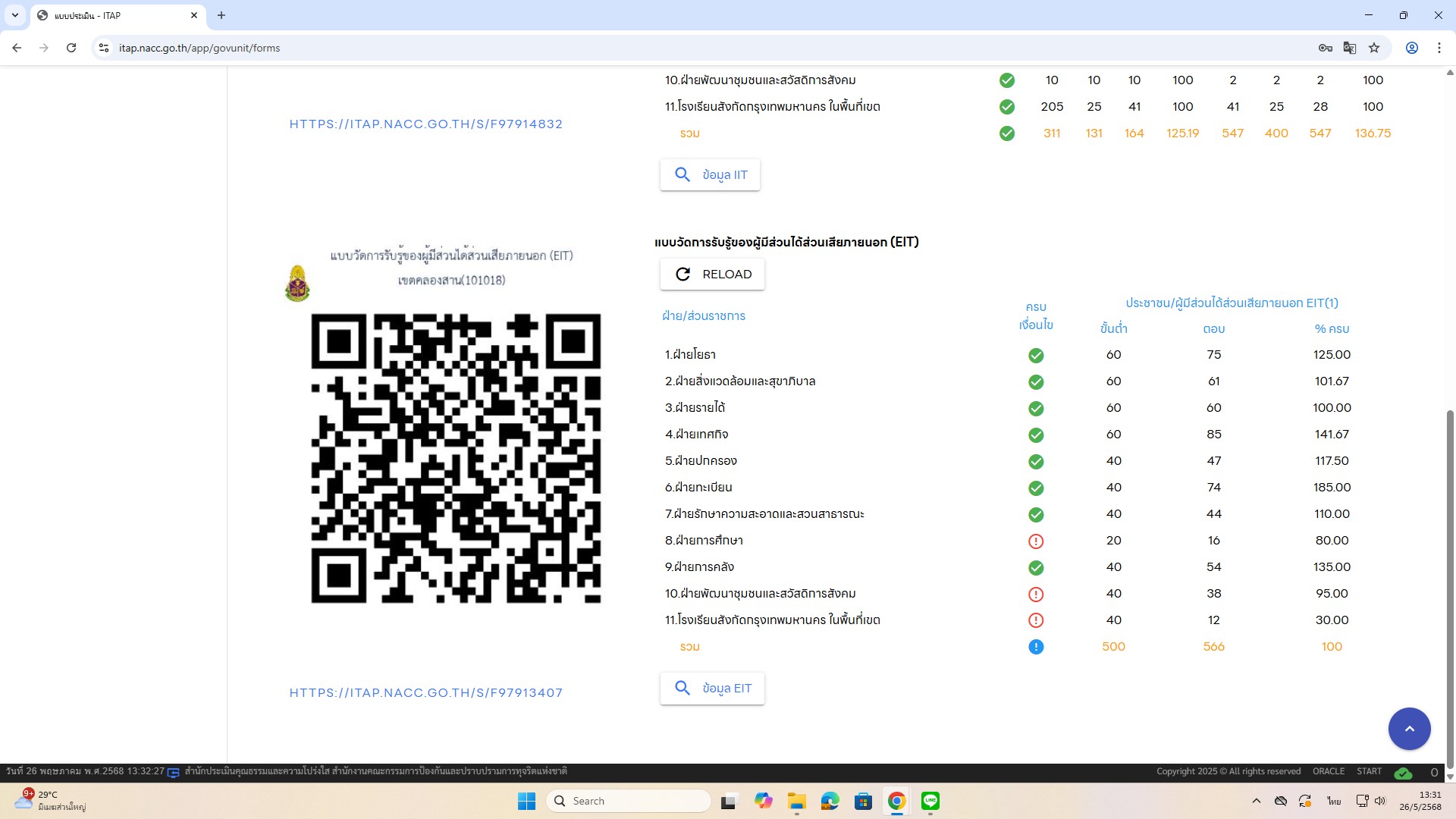Click the site information icon in address bar
The width and height of the screenshot is (1456, 819).
104,48
